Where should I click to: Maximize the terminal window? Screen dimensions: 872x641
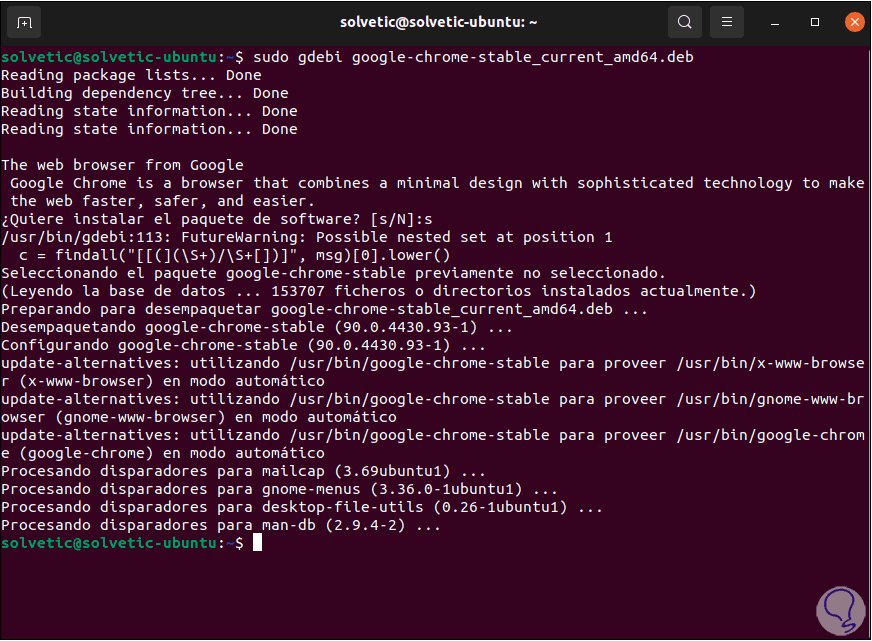click(x=815, y=21)
